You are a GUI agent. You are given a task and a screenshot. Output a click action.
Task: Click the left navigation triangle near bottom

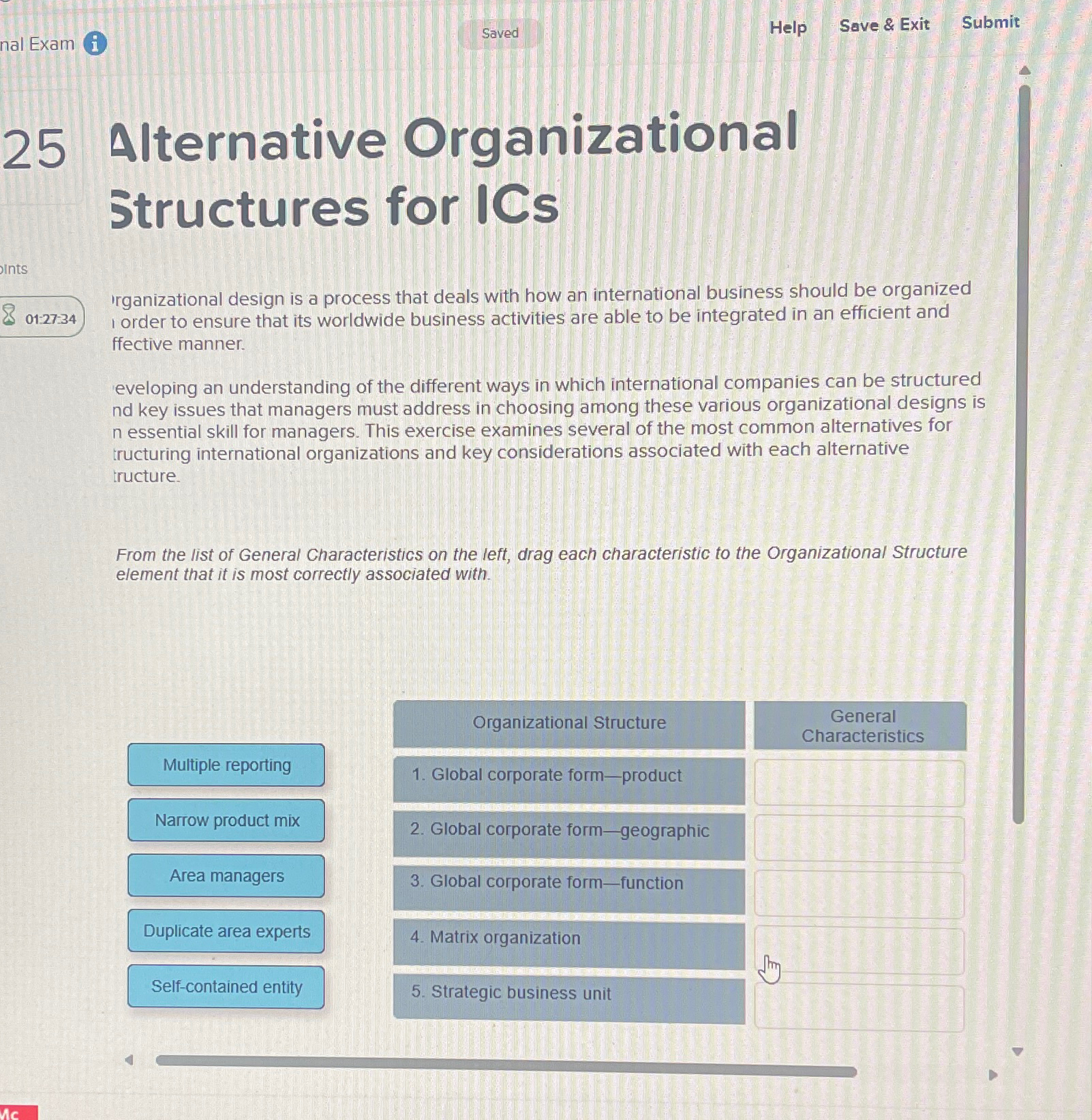click(130, 1058)
